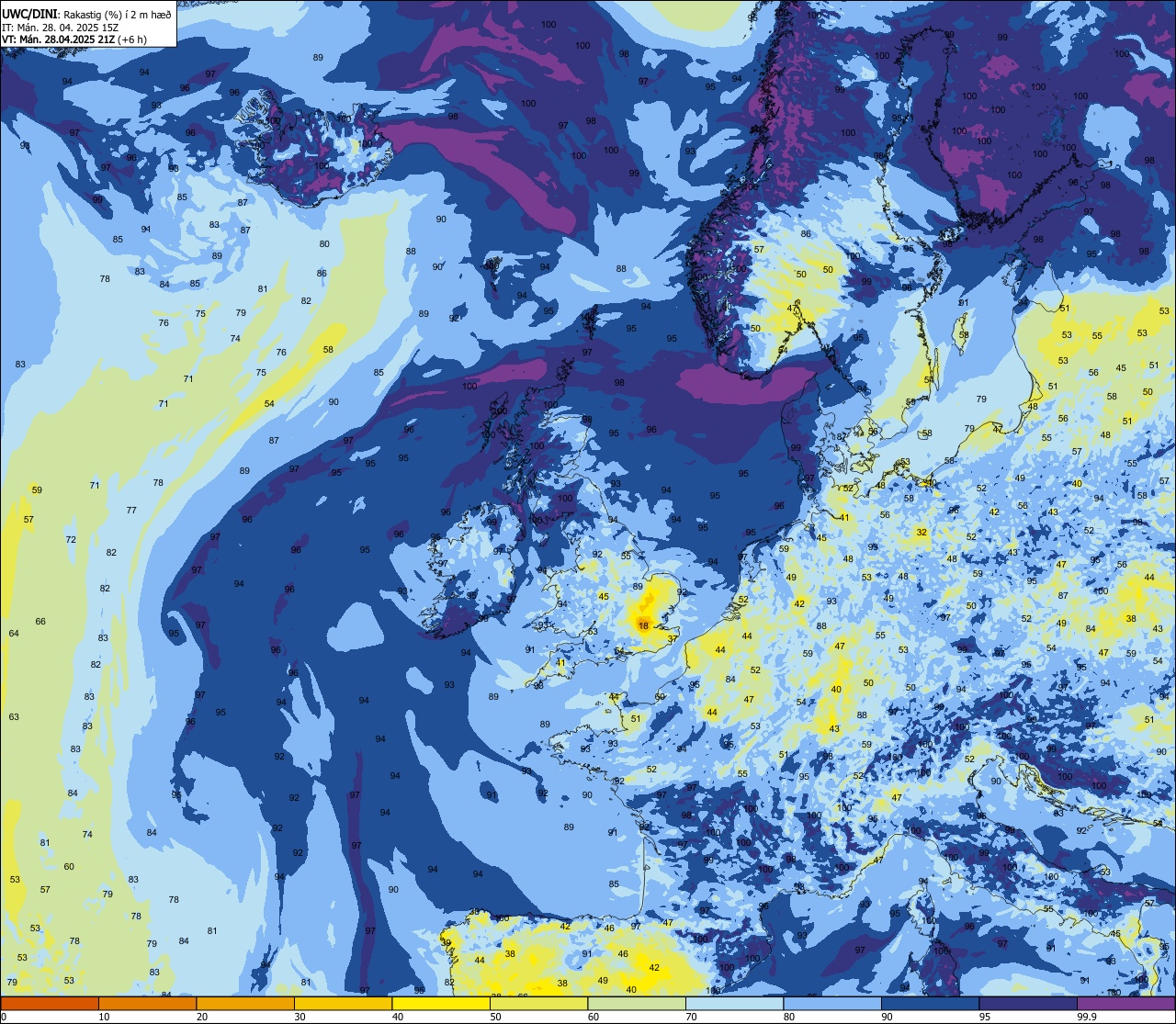Select legend swatch between 20 and 30

pos(244,1004)
